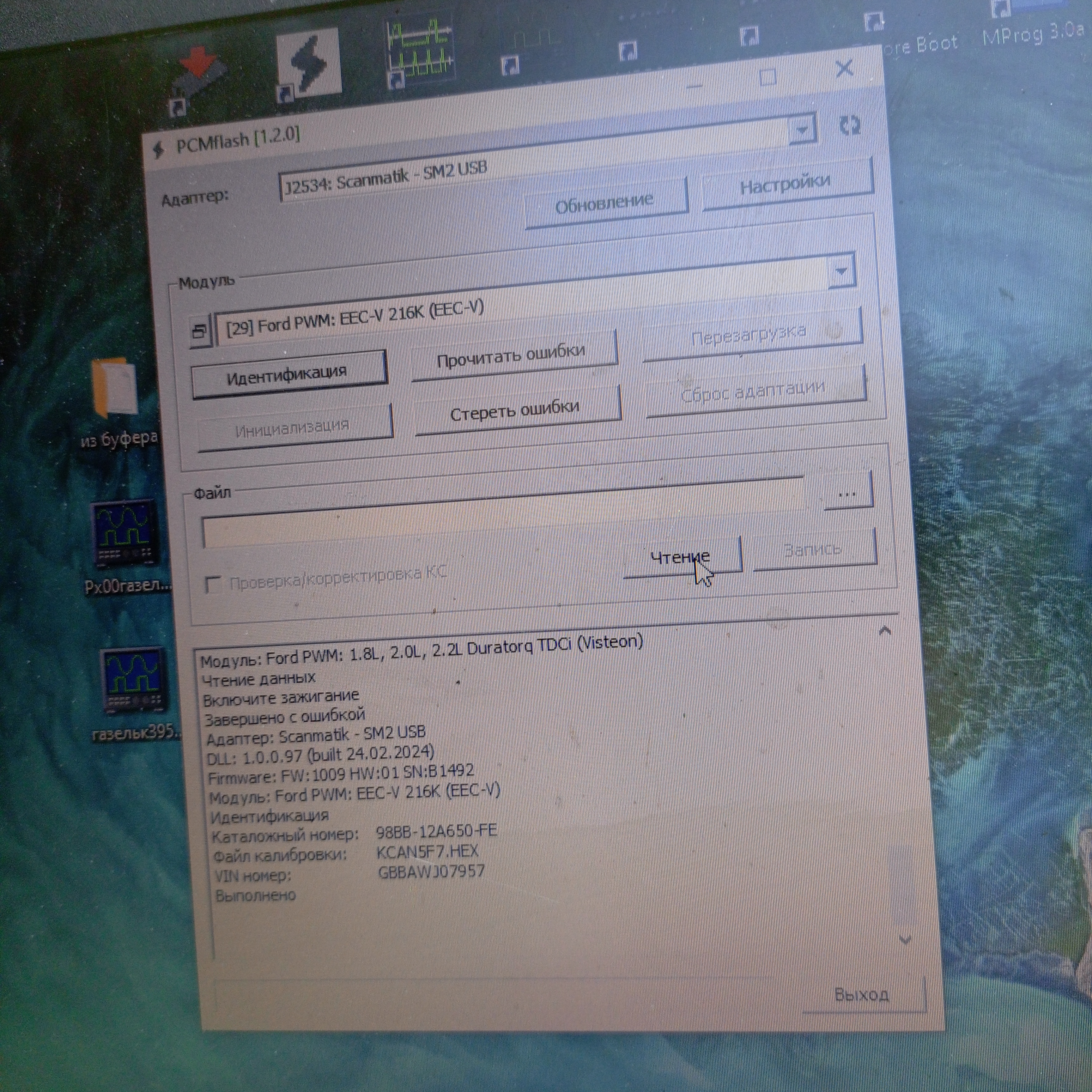Collapse the log panel chevron
This screenshot has width=1092, height=1092.
coord(885,630)
